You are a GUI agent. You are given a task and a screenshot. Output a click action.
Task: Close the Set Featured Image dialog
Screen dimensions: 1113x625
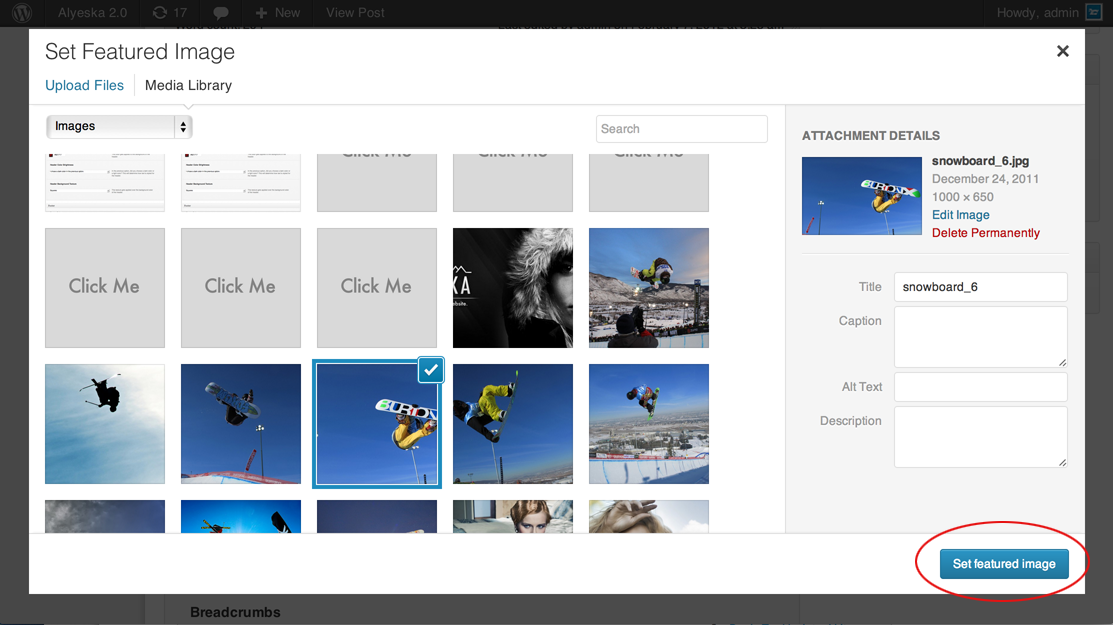click(1063, 51)
